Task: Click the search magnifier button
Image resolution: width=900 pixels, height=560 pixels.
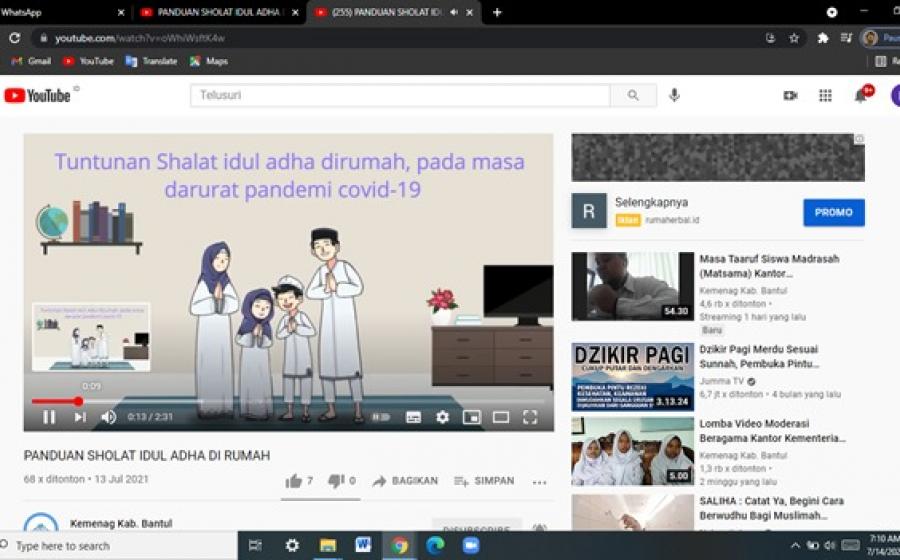Action: [633, 95]
